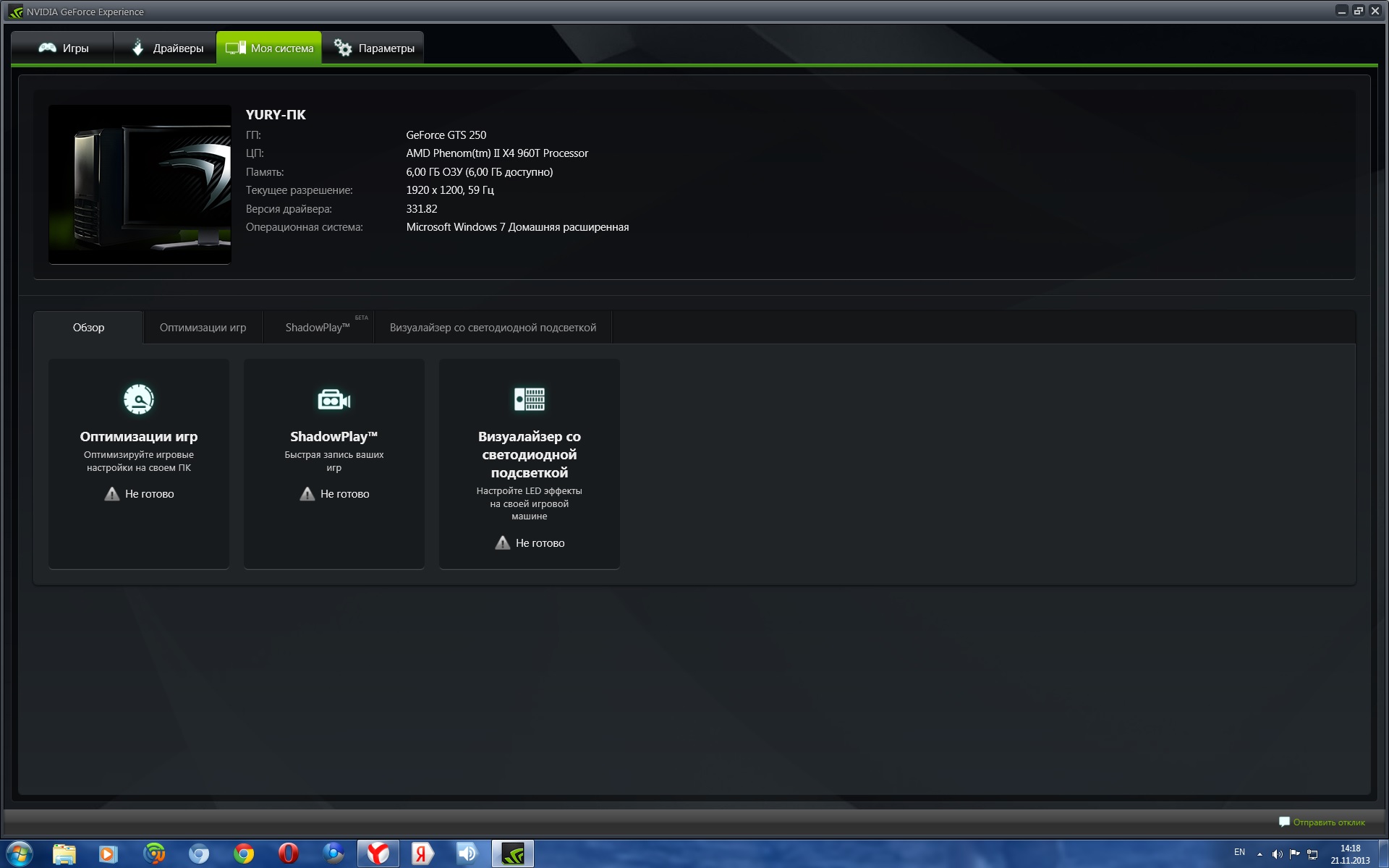Click warning icon under ShadowPlay card
This screenshot has width=1389, height=868.
tap(307, 494)
